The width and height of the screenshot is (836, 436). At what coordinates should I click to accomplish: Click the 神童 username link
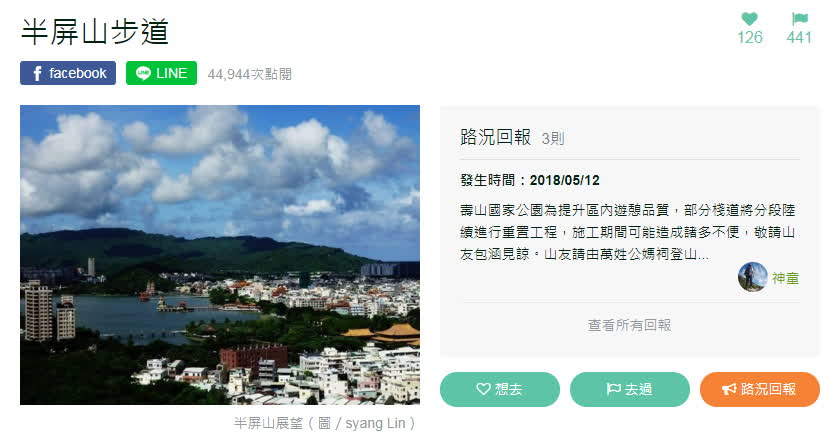click(785, 278)
